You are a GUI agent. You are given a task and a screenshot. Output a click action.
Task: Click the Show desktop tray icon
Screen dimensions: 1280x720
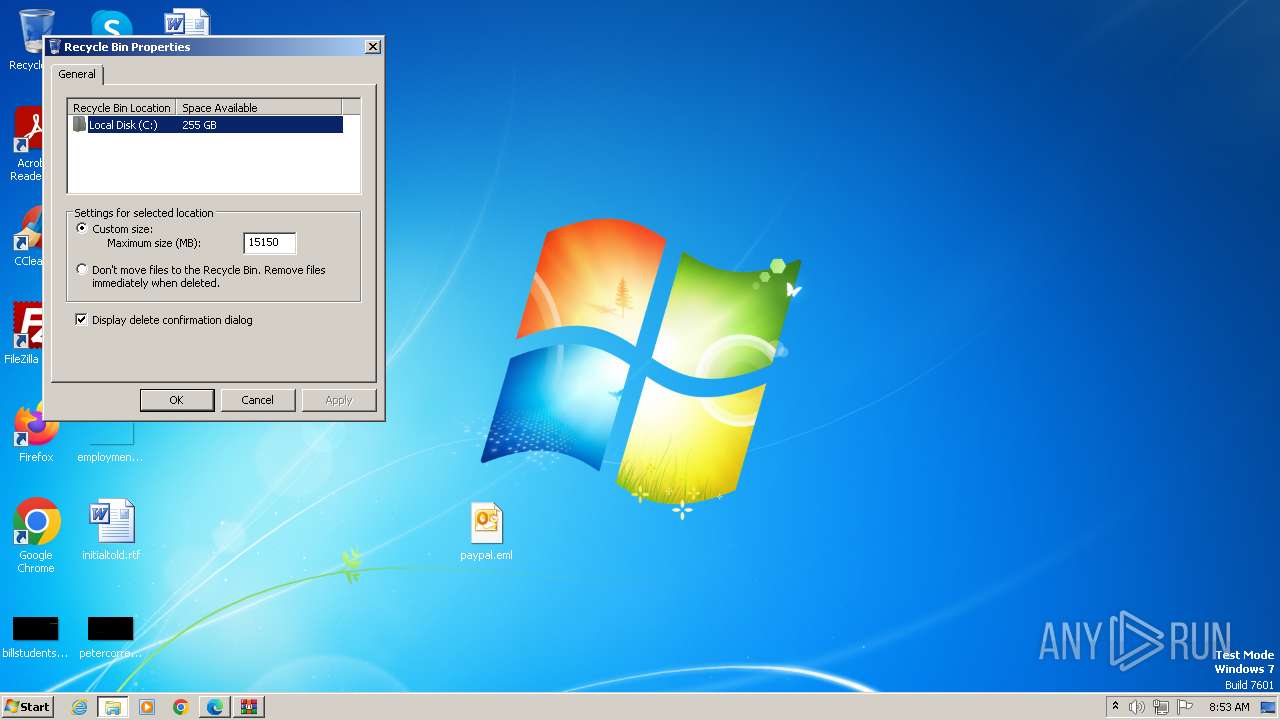[x=1268, y=707]
